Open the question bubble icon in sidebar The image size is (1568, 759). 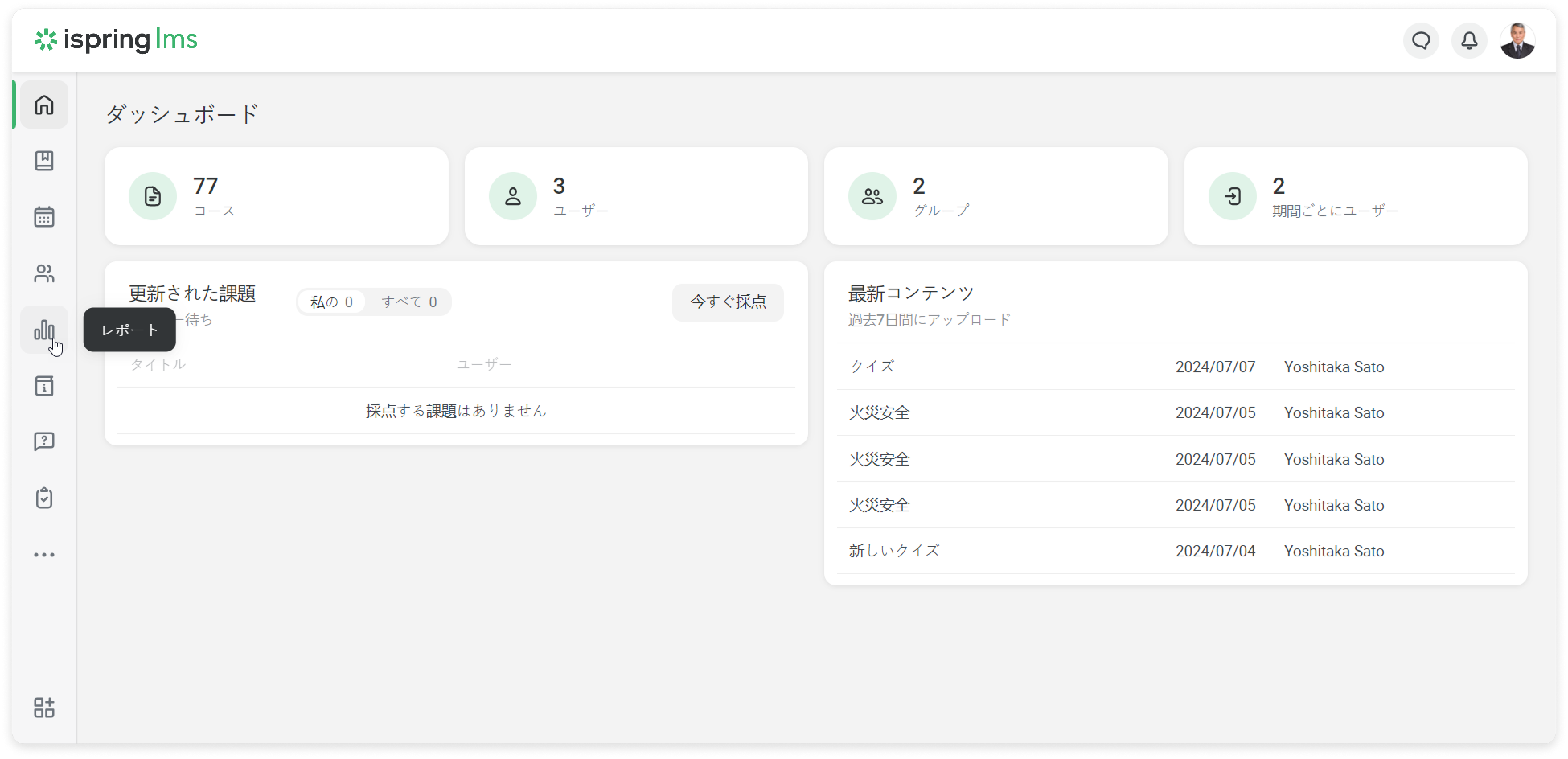(x=44, y=442)
